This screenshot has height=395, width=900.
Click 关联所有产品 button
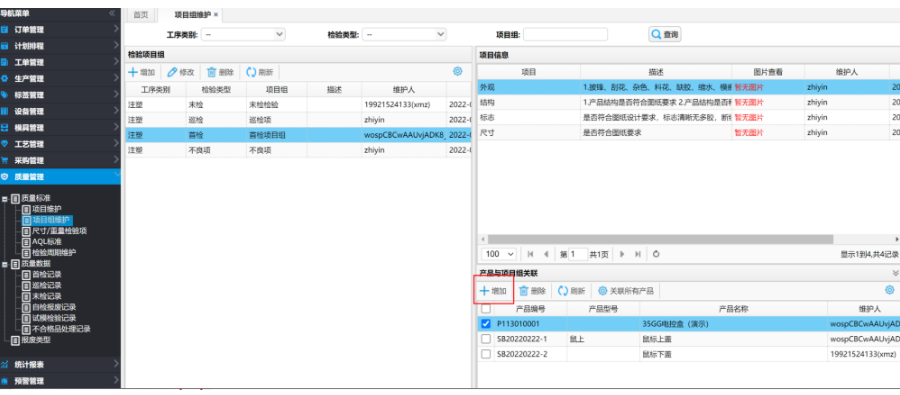click(626, 291)
